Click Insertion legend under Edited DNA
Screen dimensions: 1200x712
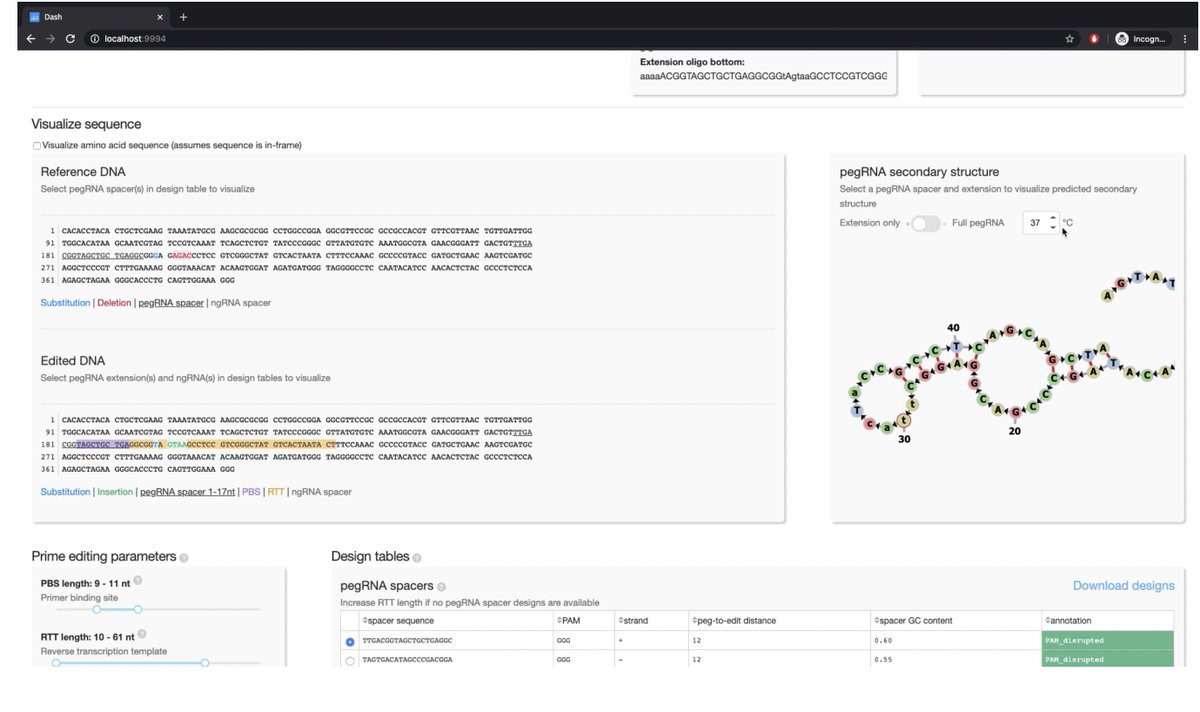click(114, 492)
